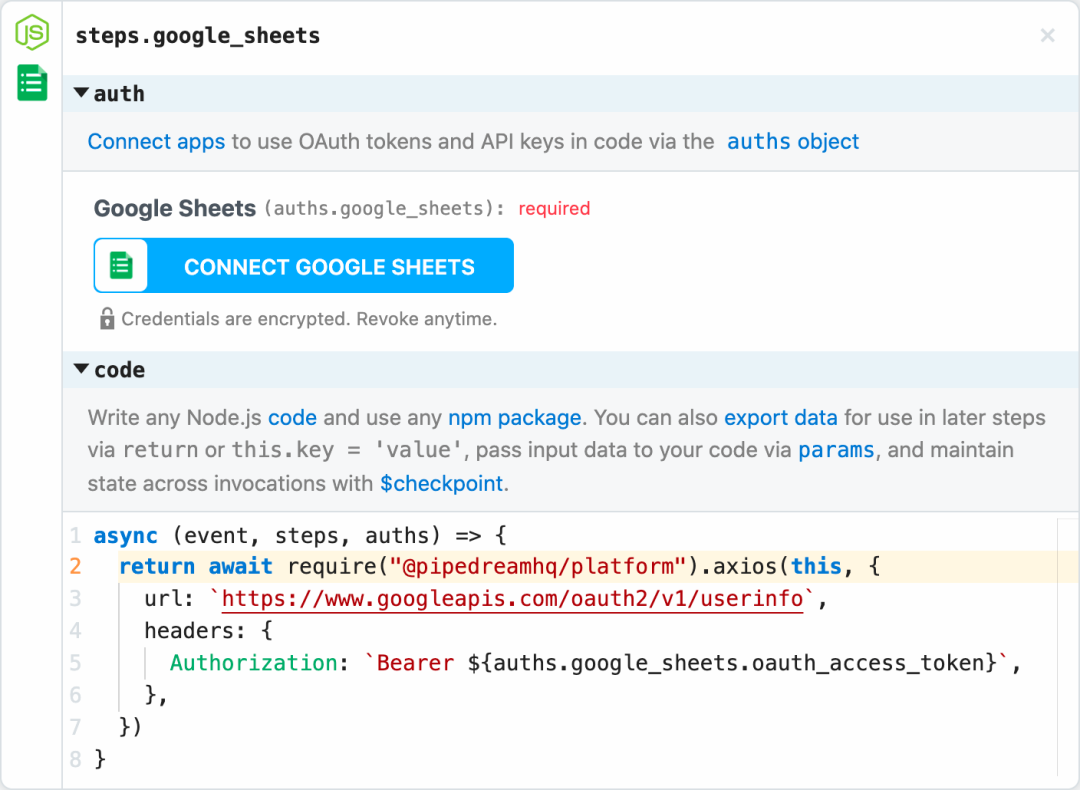1080x790 pixels.
Task: Click 'Google Sheets' auth heading
Action: pyautogui.click(x=175, y=208)
